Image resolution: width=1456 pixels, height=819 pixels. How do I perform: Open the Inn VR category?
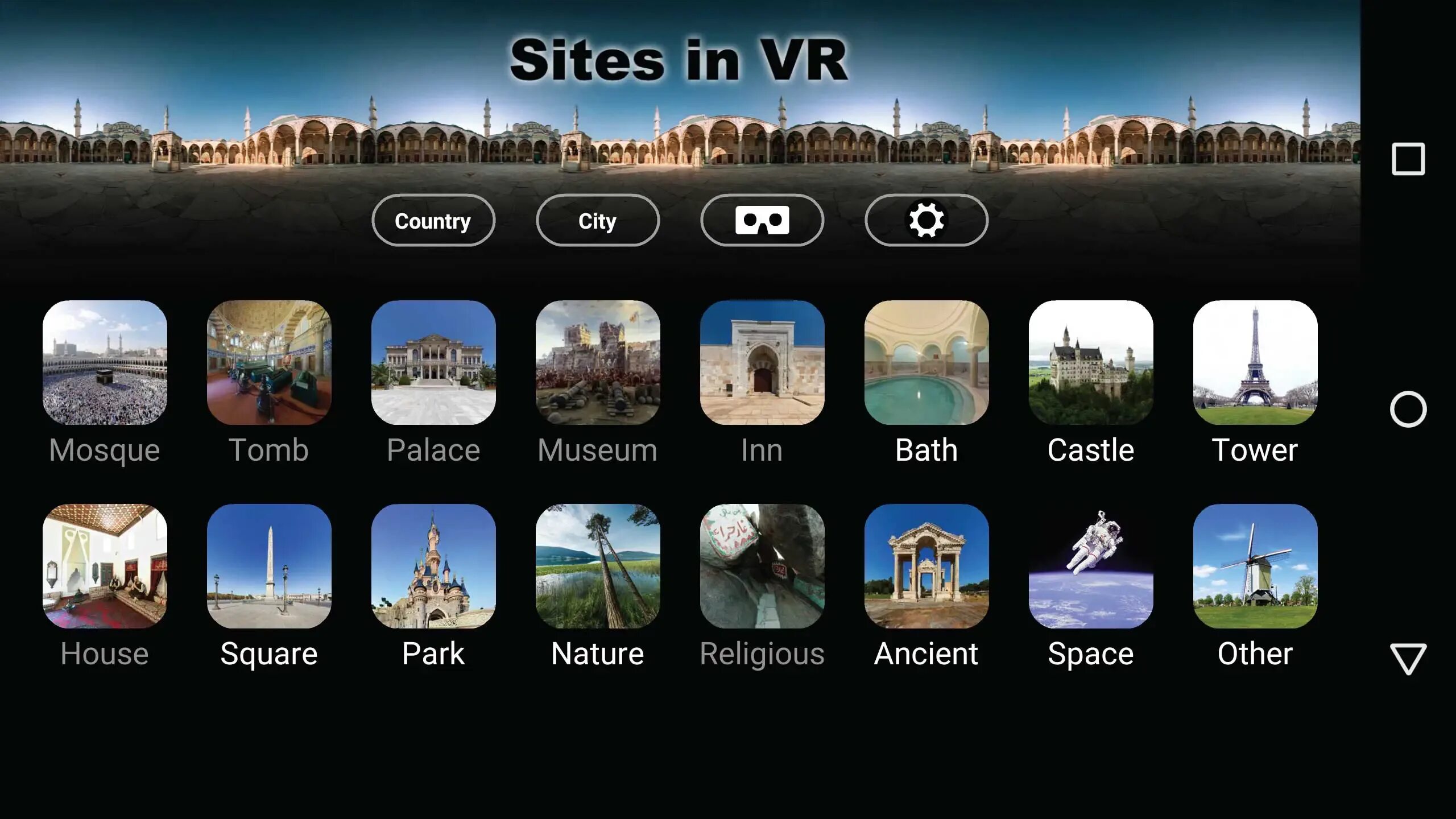tap(762, 384)
